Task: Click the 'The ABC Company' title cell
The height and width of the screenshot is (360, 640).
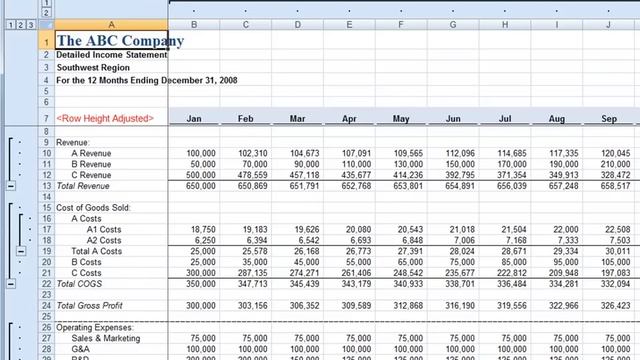Action: [111, 40]
